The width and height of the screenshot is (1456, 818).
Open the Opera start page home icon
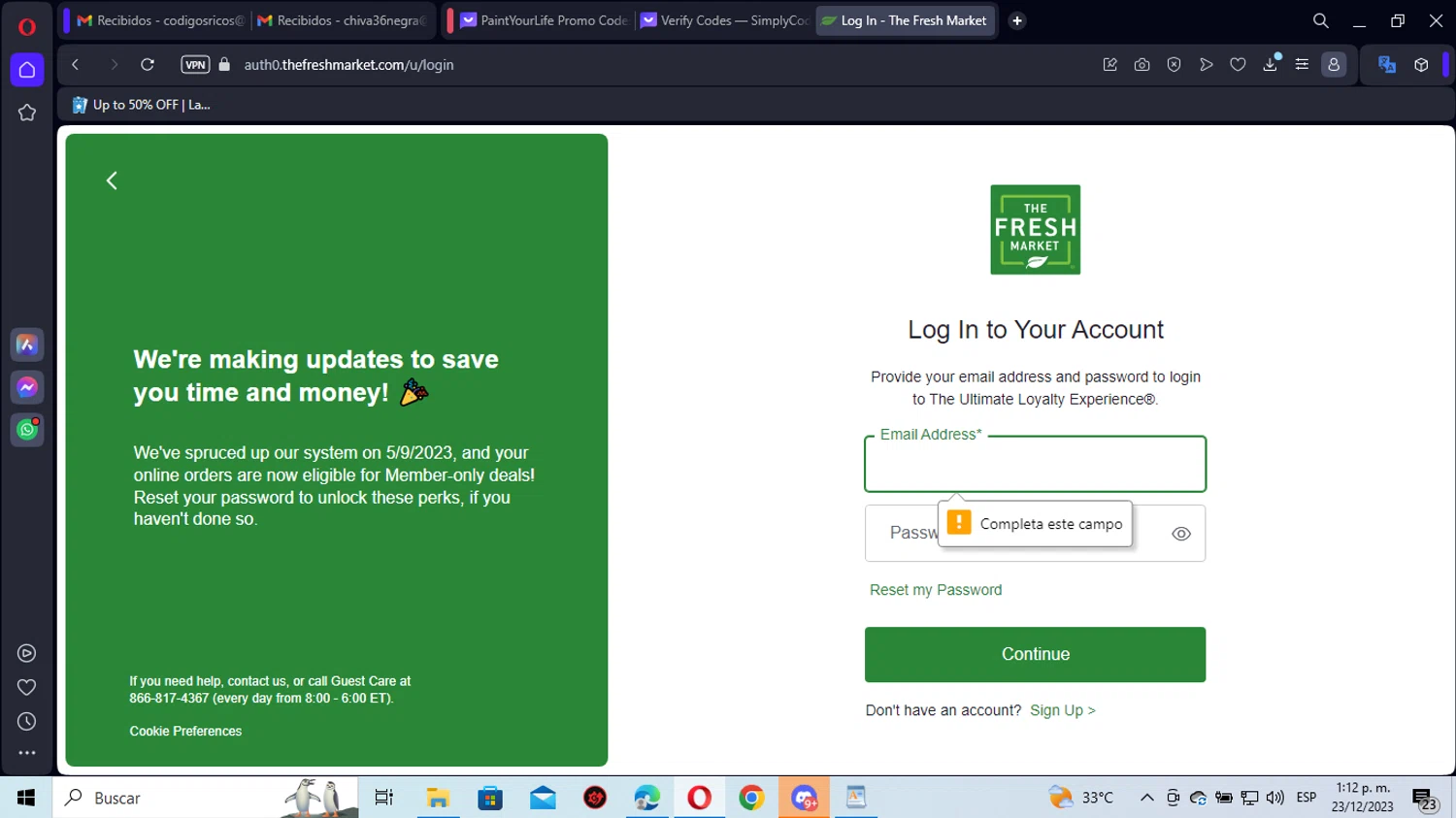(27, 70)
